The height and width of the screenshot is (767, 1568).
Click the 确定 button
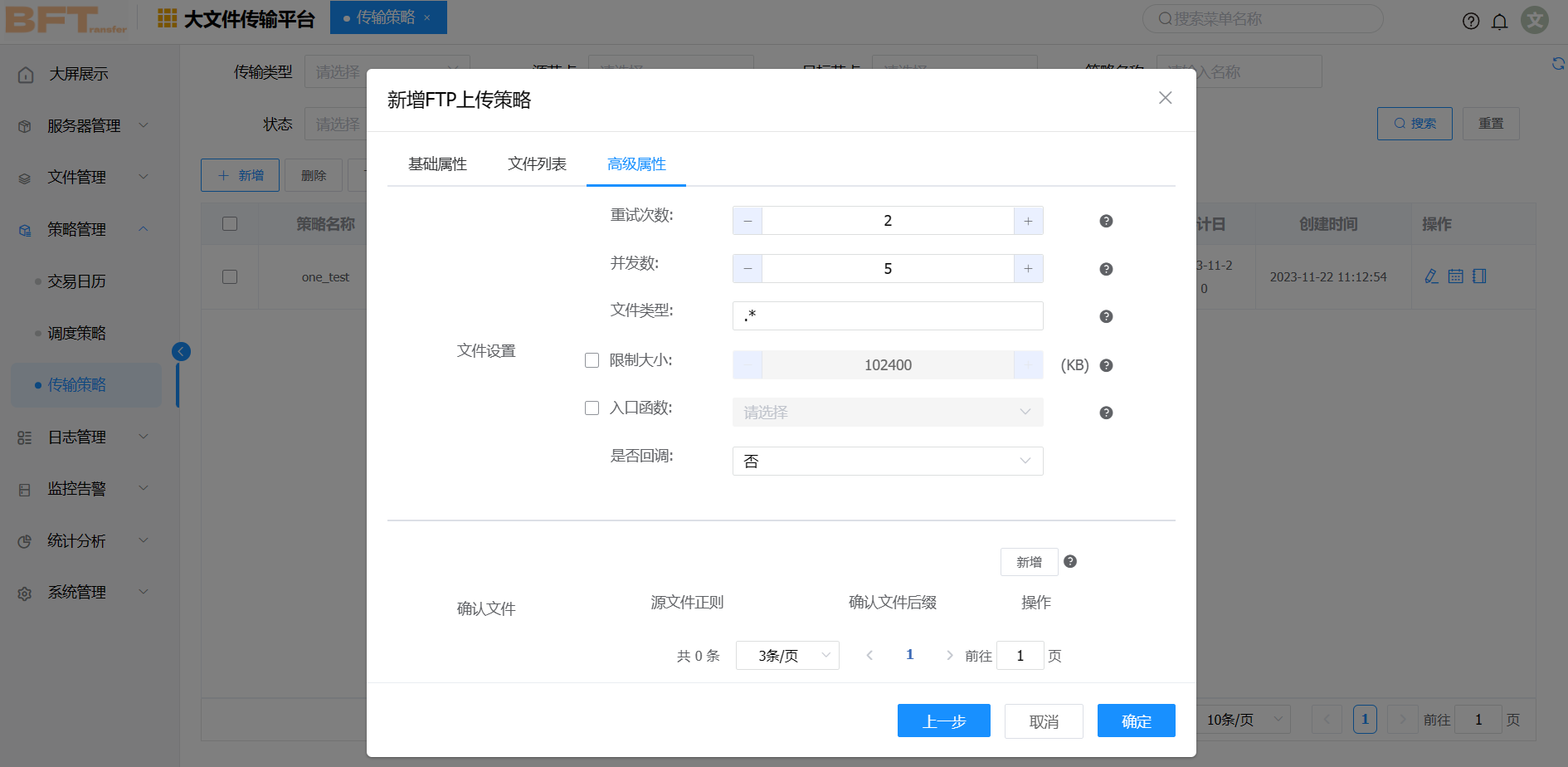[1136, 721]
